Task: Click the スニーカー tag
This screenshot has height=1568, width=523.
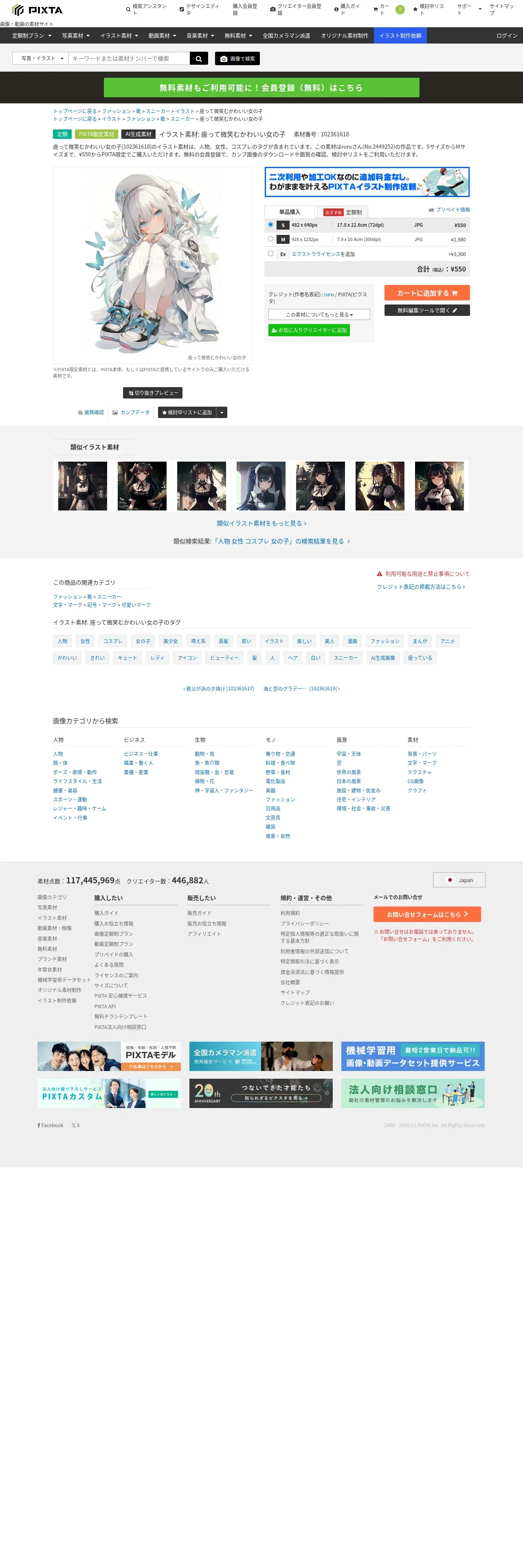Action: (346, 658)
